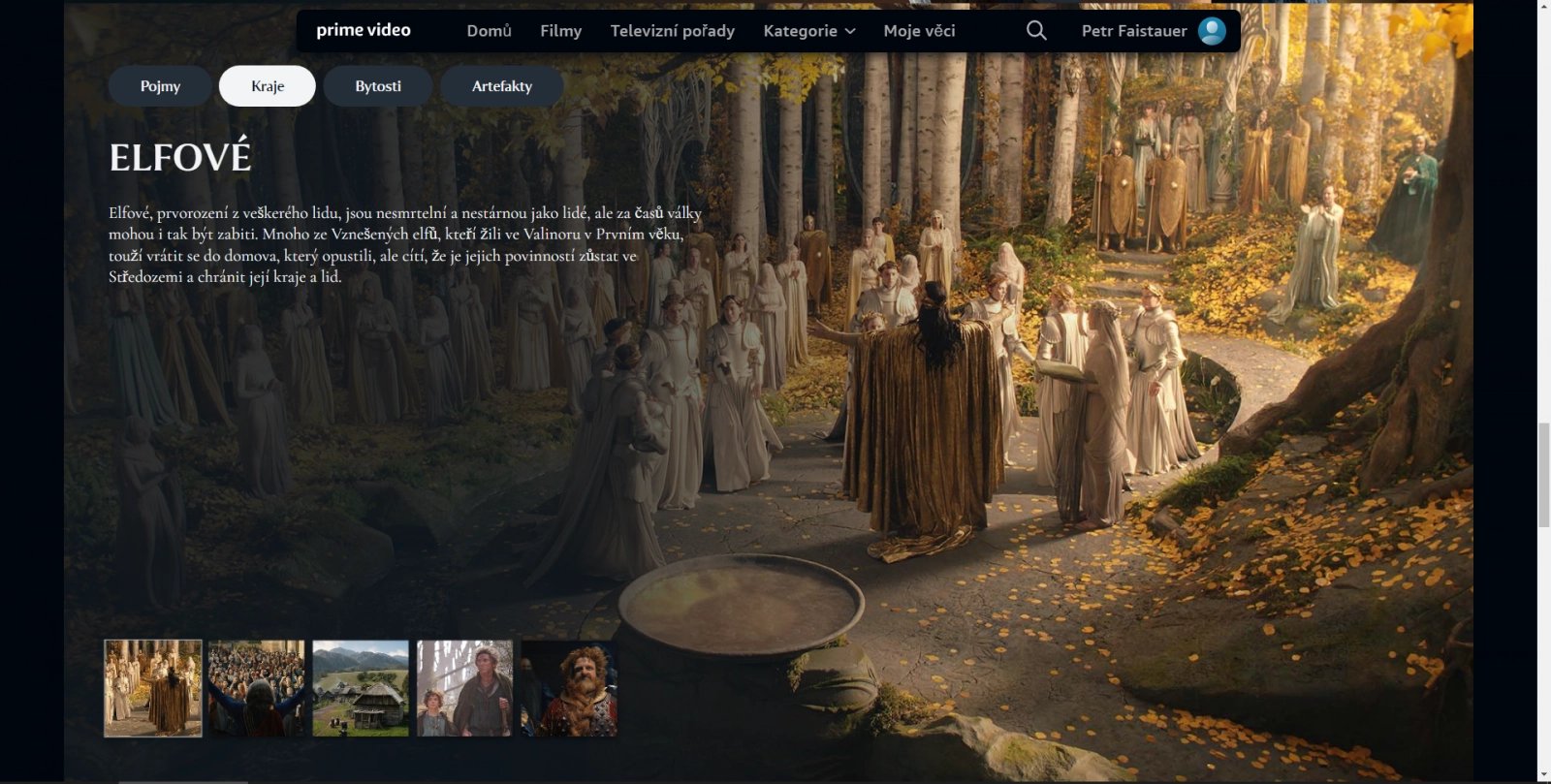Switch to the Bytosti tab
Screen dimensions: 1551x784
click(378, 86)
